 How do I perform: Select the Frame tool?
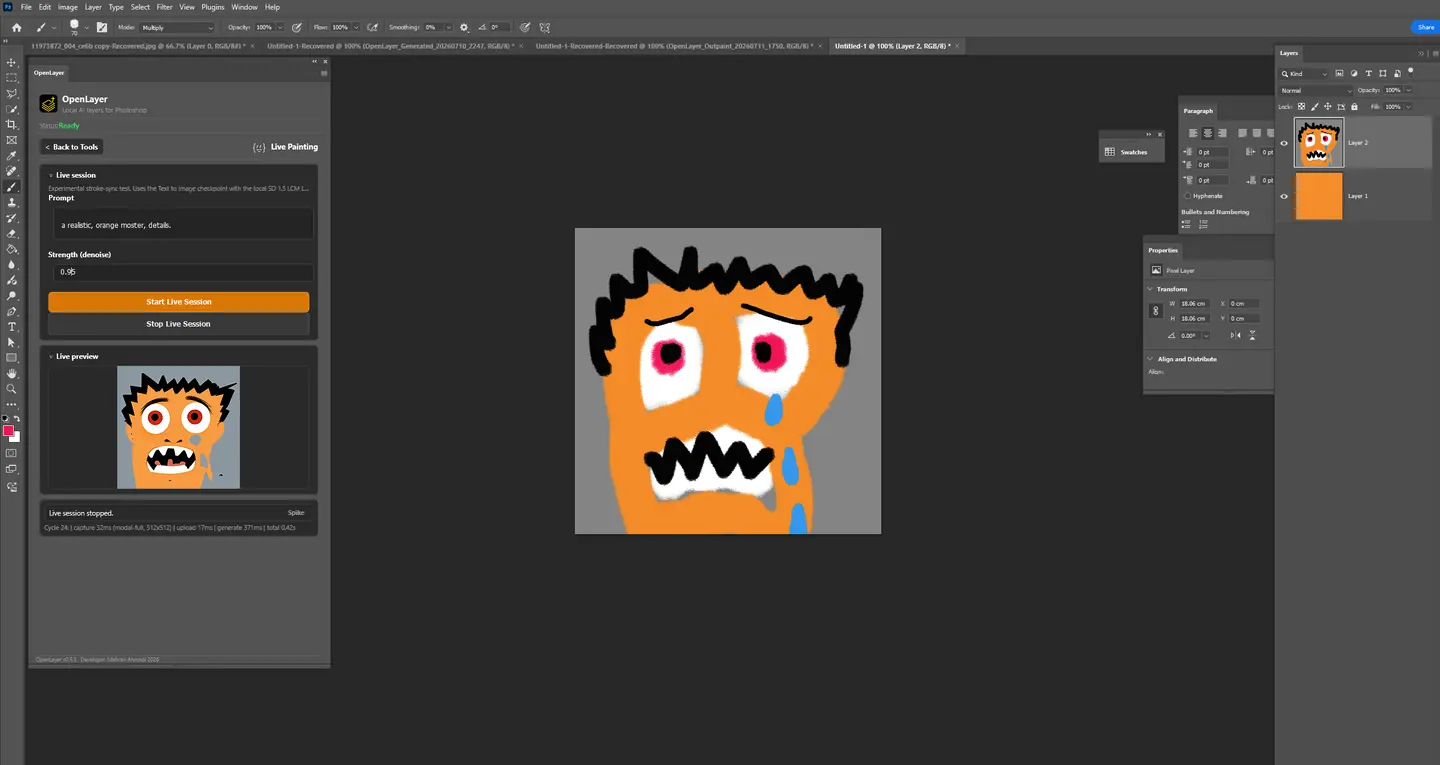12,140
